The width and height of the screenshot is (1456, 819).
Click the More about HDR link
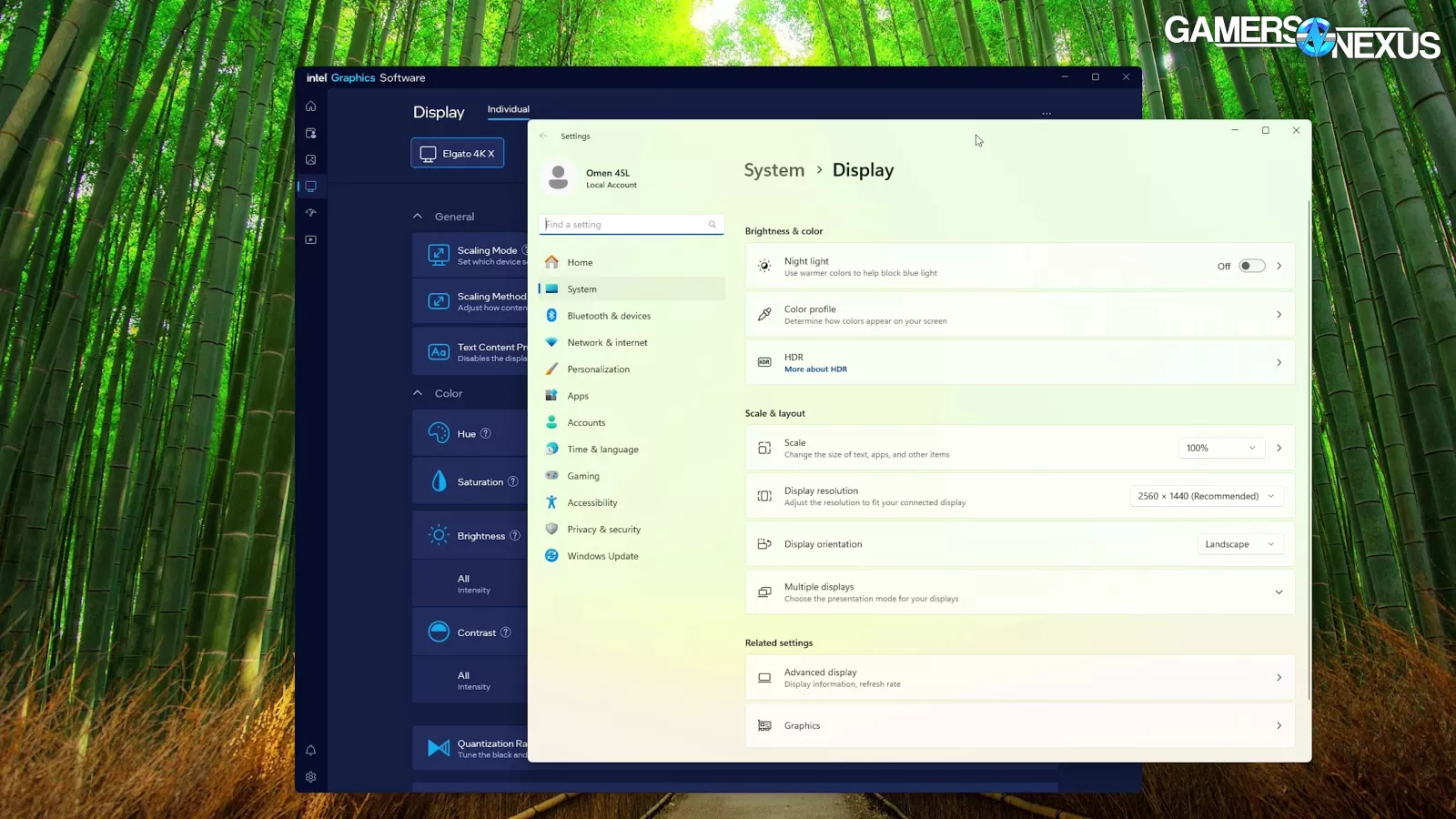coord(815,369)
